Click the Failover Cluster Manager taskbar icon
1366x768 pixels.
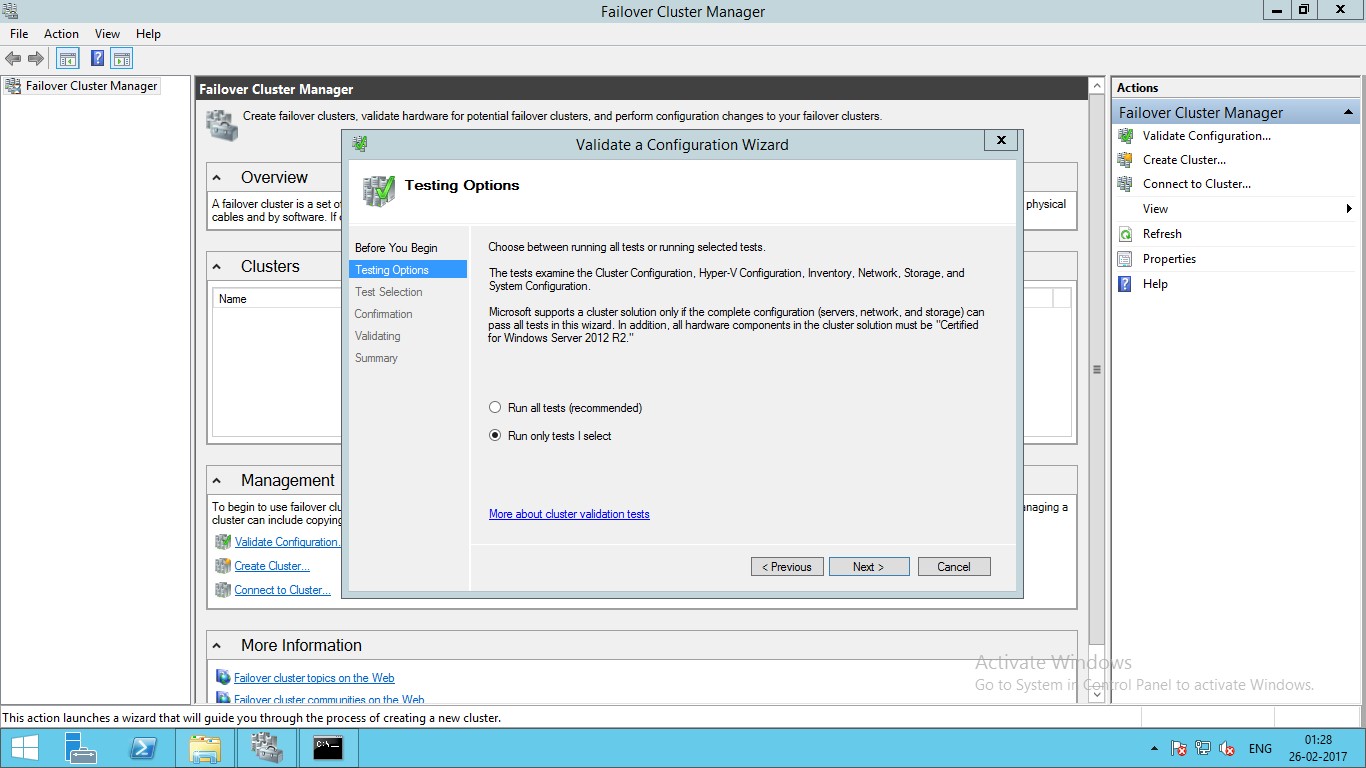pos(267,748)
